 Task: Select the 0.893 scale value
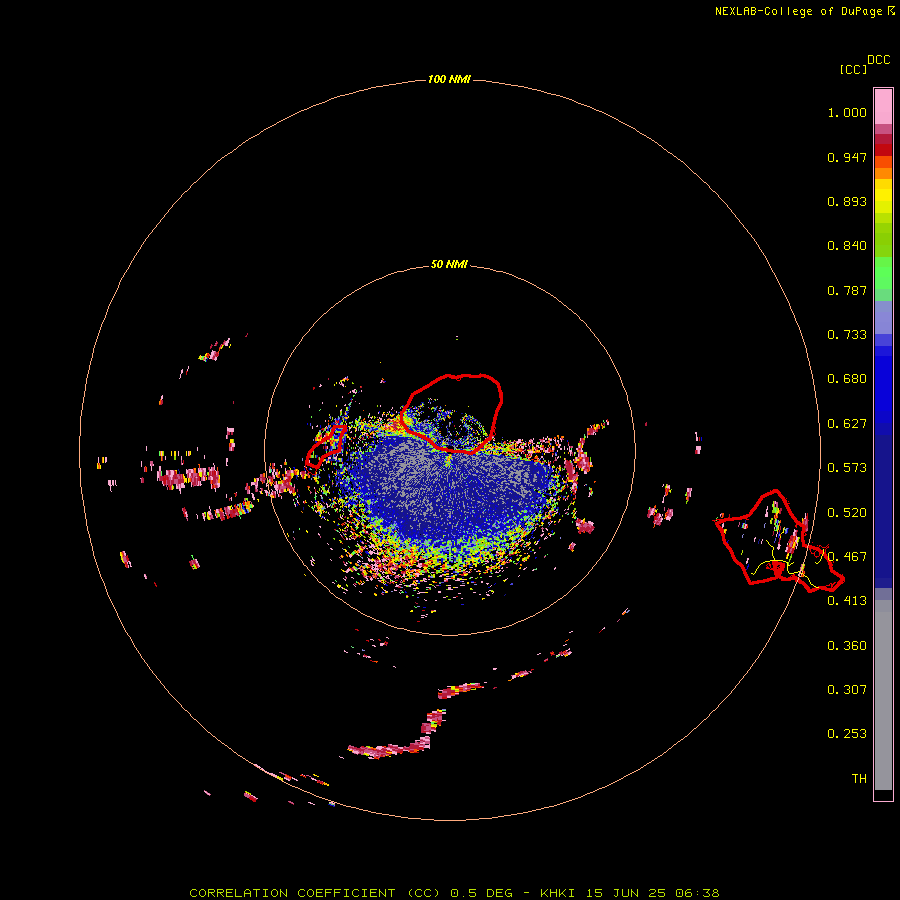847,201
